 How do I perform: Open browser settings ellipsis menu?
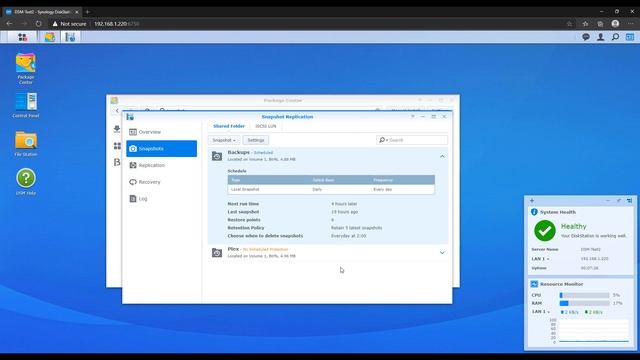[x=630, y=24]
